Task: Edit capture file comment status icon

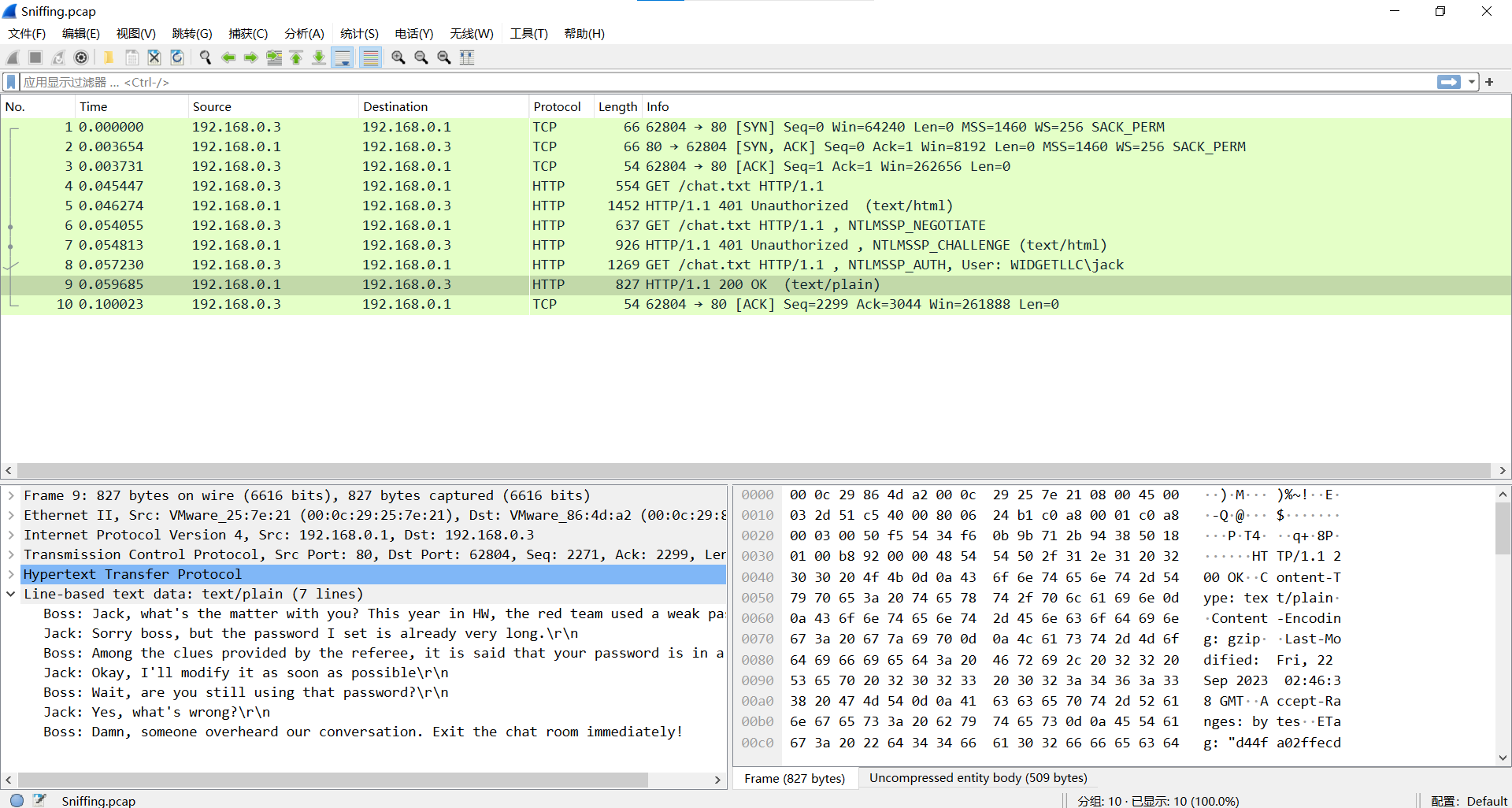Action: [39, 800]
